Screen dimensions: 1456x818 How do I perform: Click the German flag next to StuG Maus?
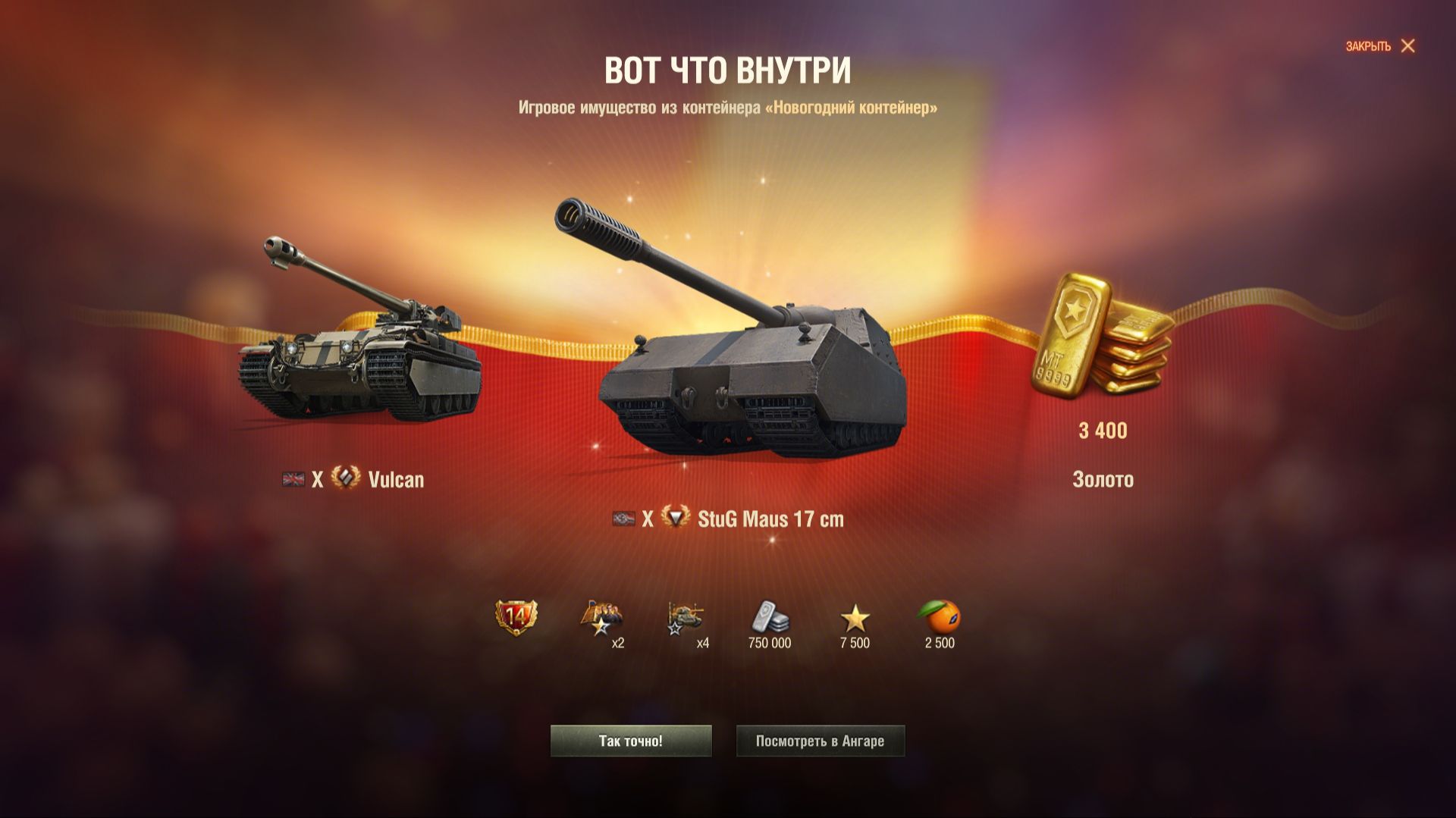click(x=623, y=519)
